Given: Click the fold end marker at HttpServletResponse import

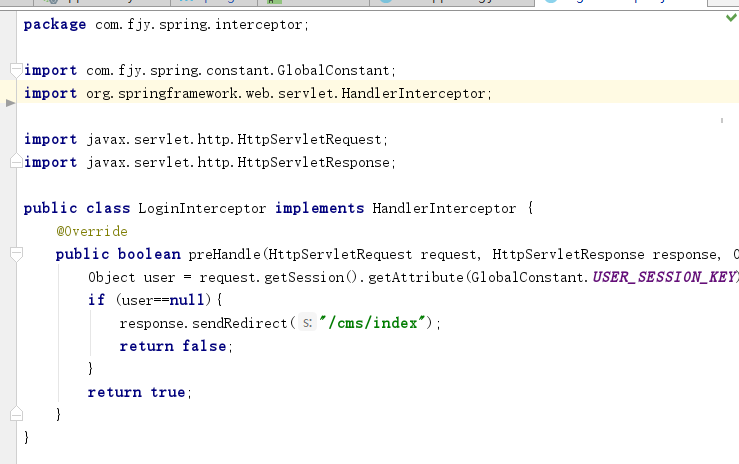Looking at the screenshot, I should click(14, 162).
